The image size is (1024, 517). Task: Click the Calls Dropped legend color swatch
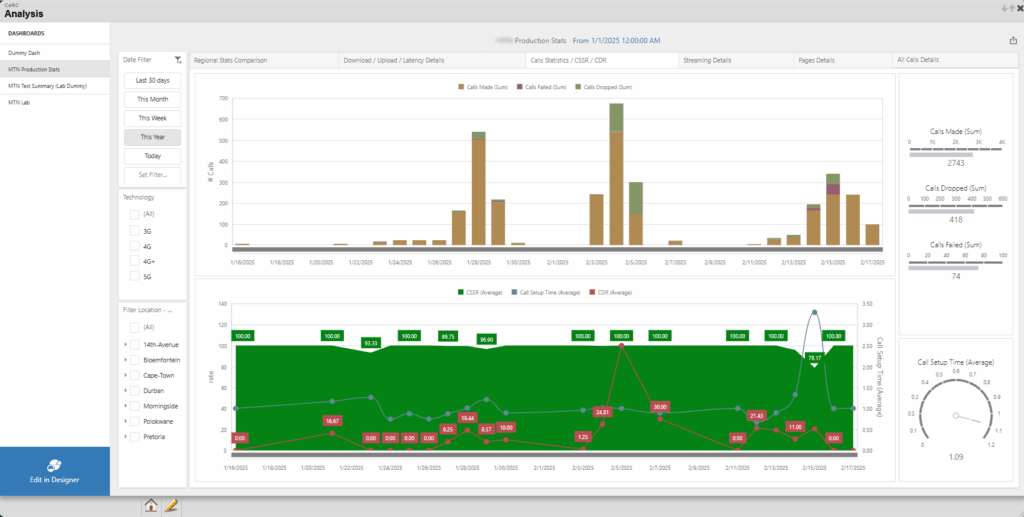pyautogui.click(x=579, y=87)
